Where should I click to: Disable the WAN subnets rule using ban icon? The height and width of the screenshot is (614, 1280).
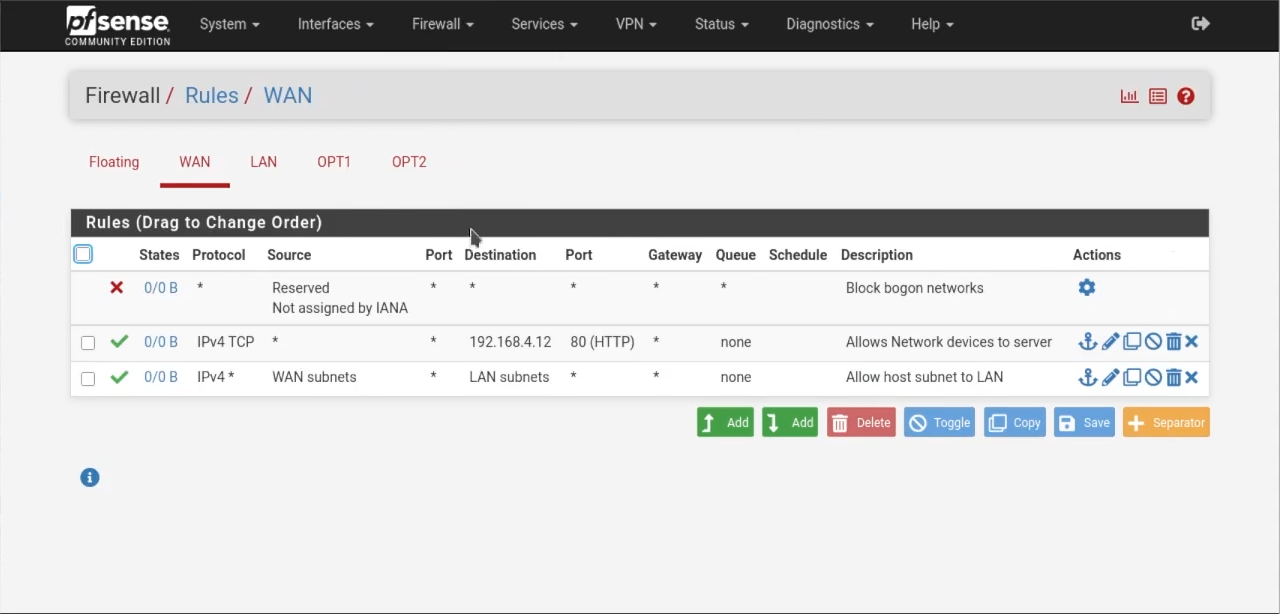pos(1153,377)
